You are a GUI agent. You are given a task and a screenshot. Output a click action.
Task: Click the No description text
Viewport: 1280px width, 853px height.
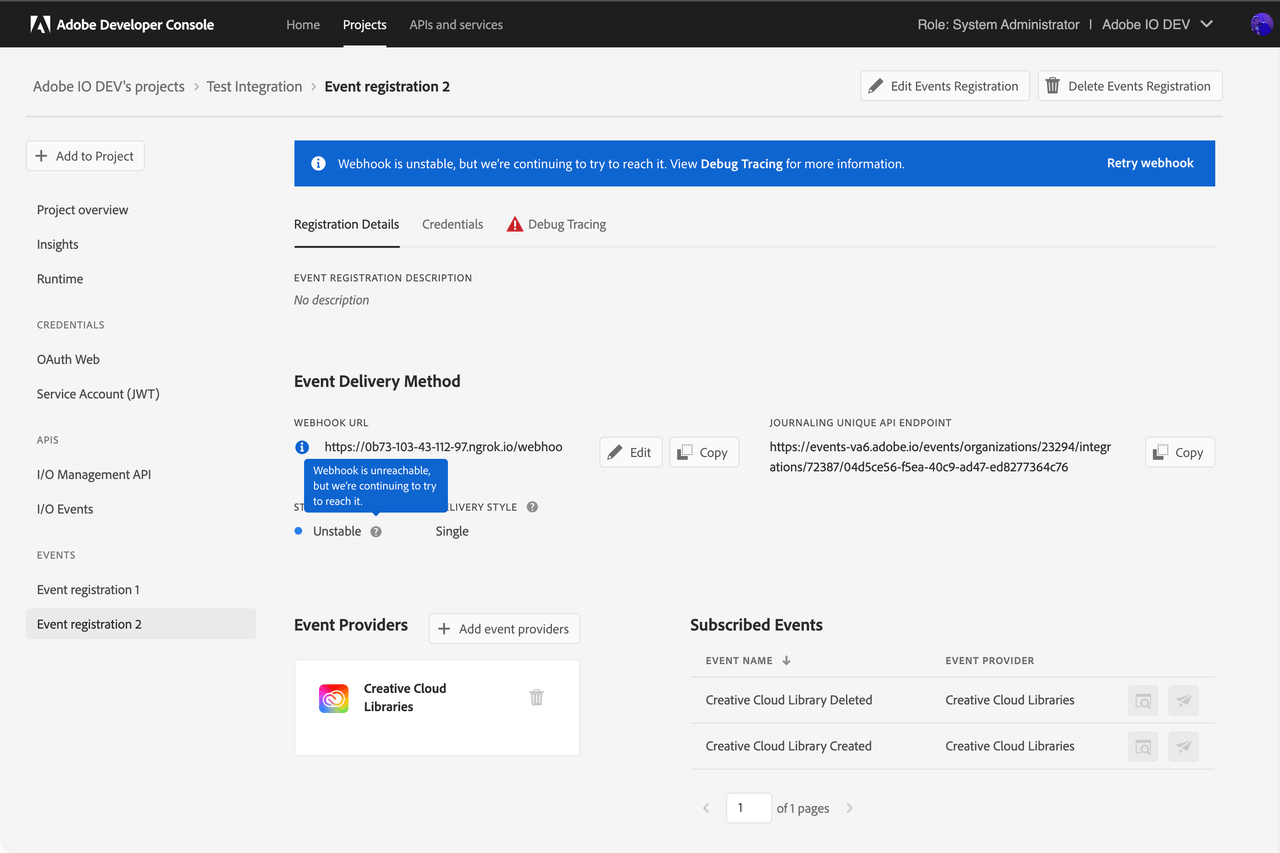(x=331, y=300)
